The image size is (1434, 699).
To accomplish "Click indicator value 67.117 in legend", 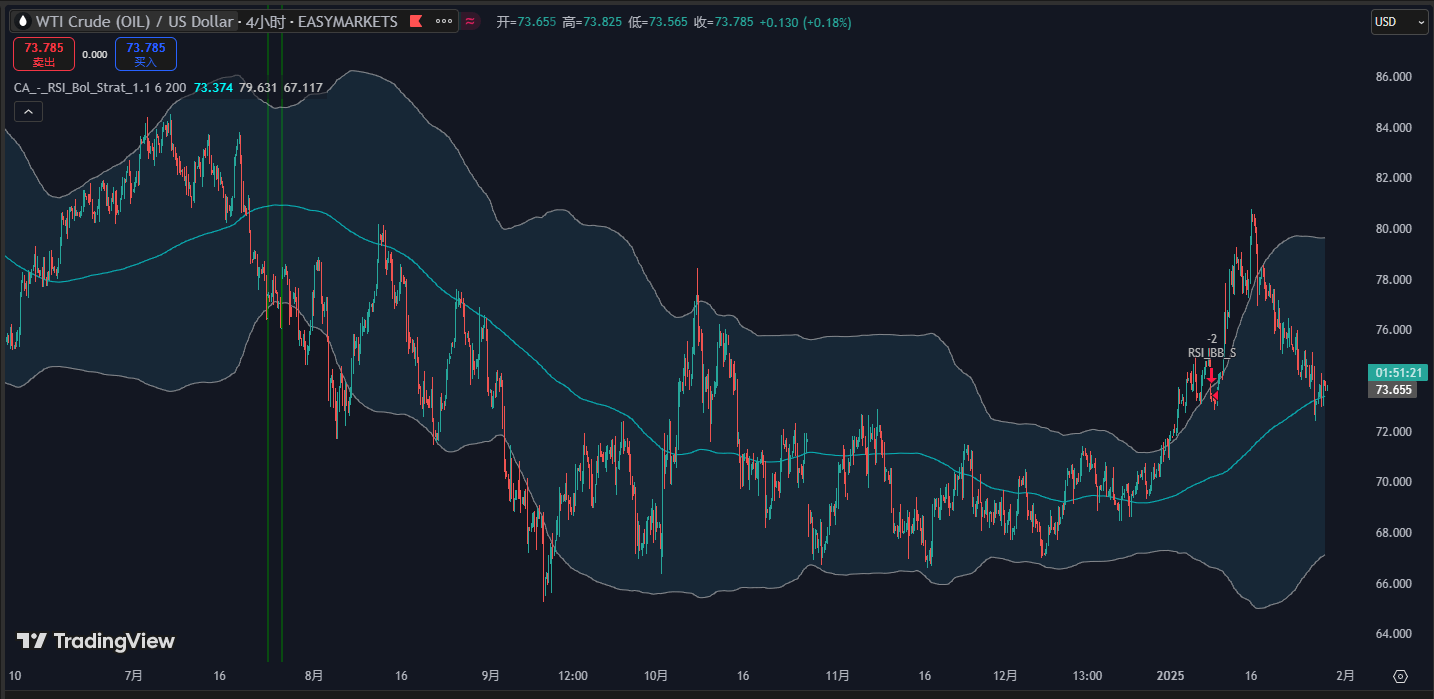I will point(303,88).
